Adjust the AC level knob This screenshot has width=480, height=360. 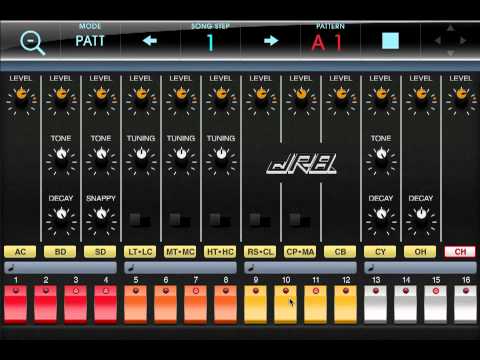(x=21, y=99)
